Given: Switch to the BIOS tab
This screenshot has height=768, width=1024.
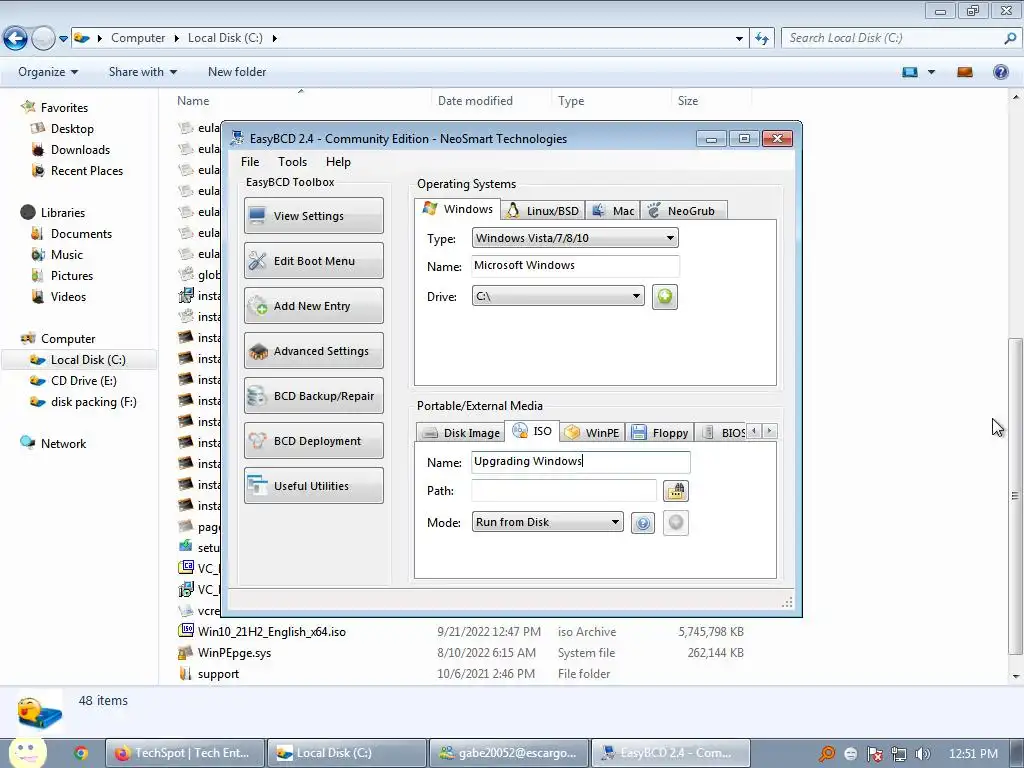Looking at the screenshot, I should click(x=721, y=432).
